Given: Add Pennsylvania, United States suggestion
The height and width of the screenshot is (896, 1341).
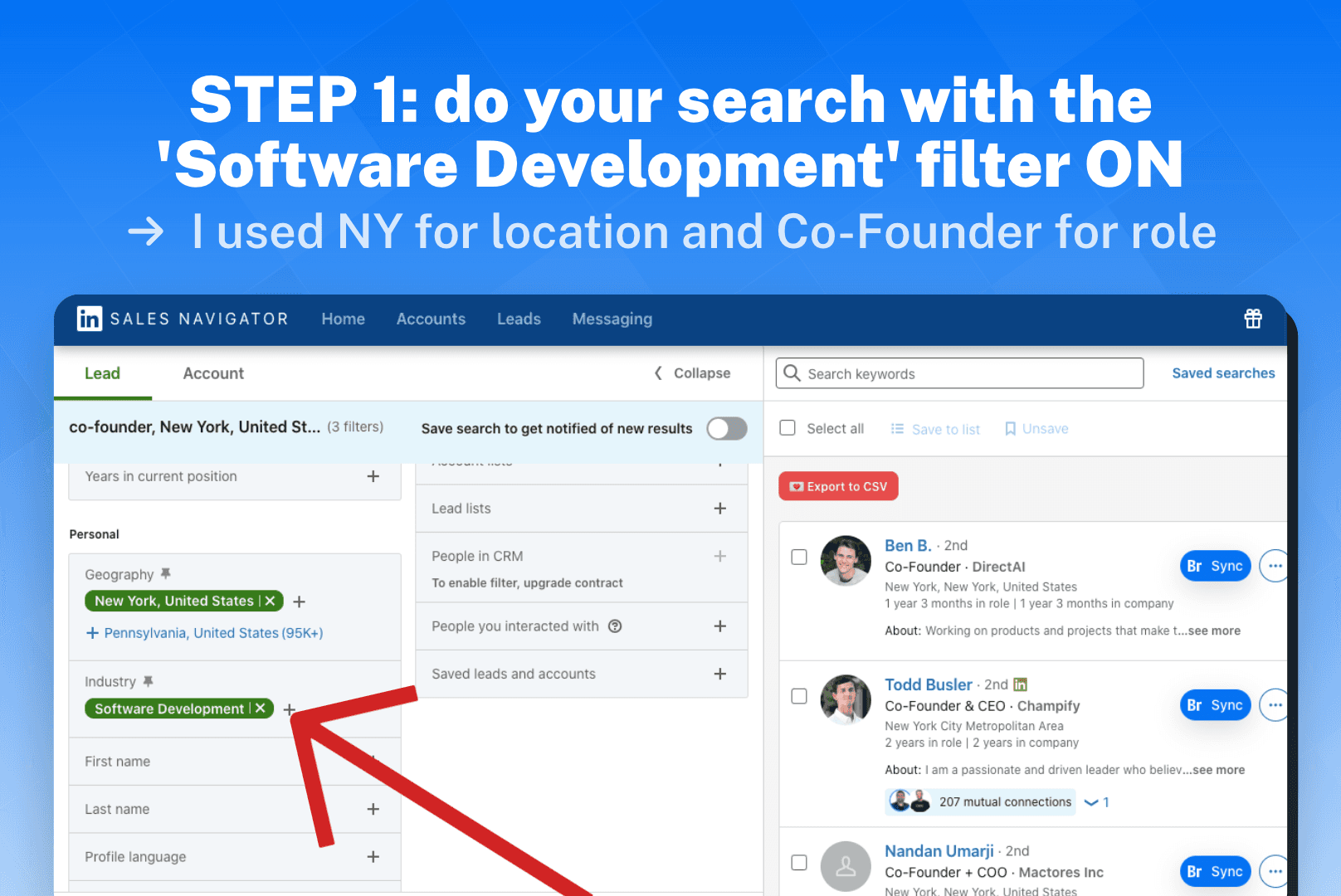Looking at the screenshot, I should click(x=204, y=633).
